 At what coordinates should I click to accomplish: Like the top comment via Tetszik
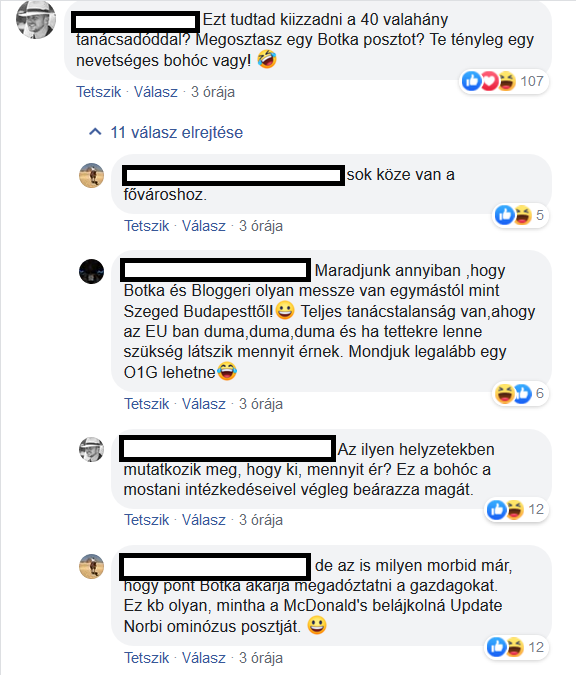point(99,92)
